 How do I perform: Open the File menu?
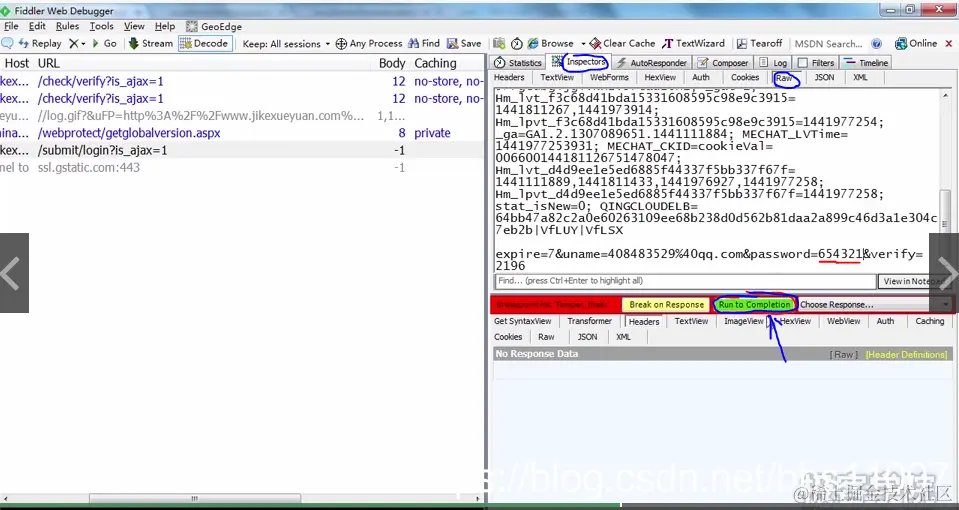click(11, 26)
